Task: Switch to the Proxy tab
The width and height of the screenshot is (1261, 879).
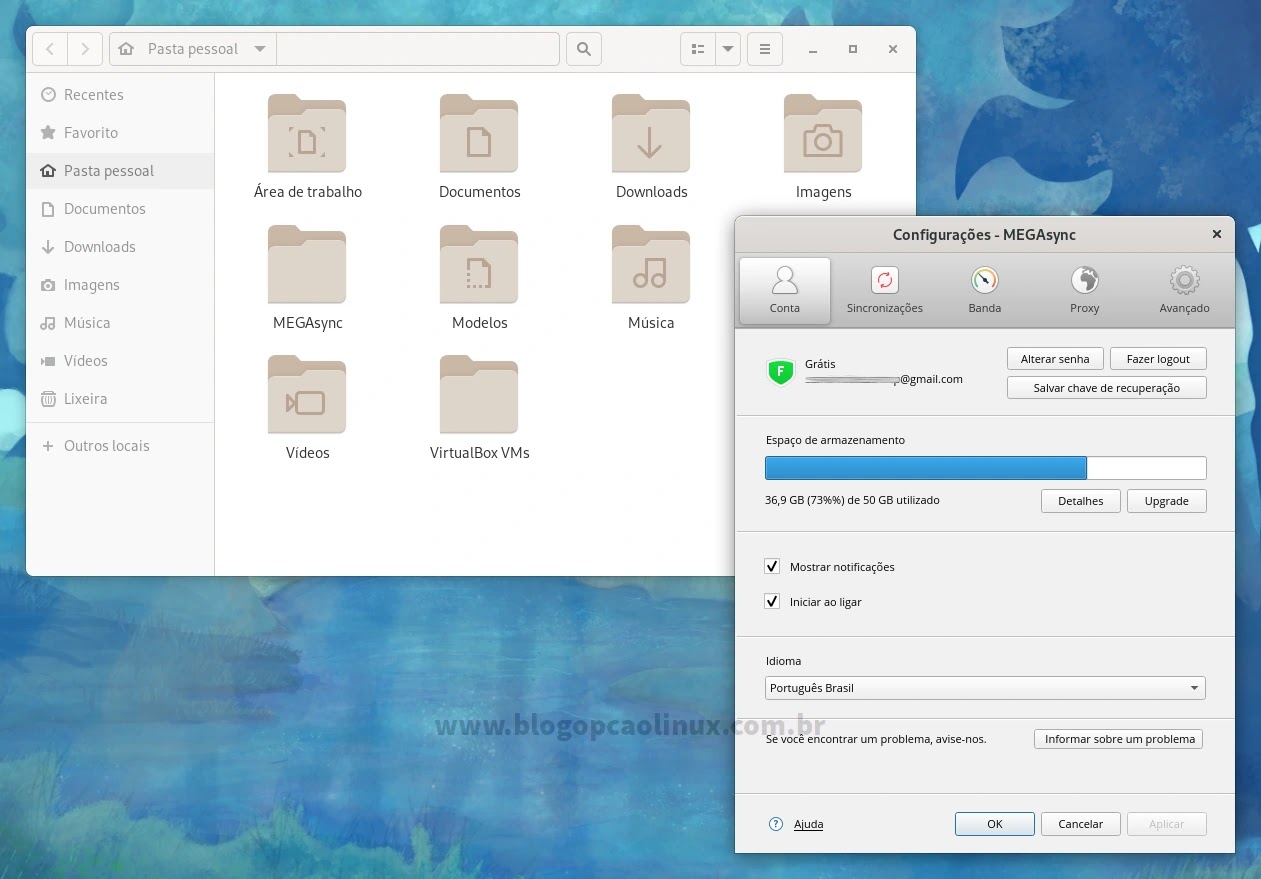Action: pos(1085,291)
